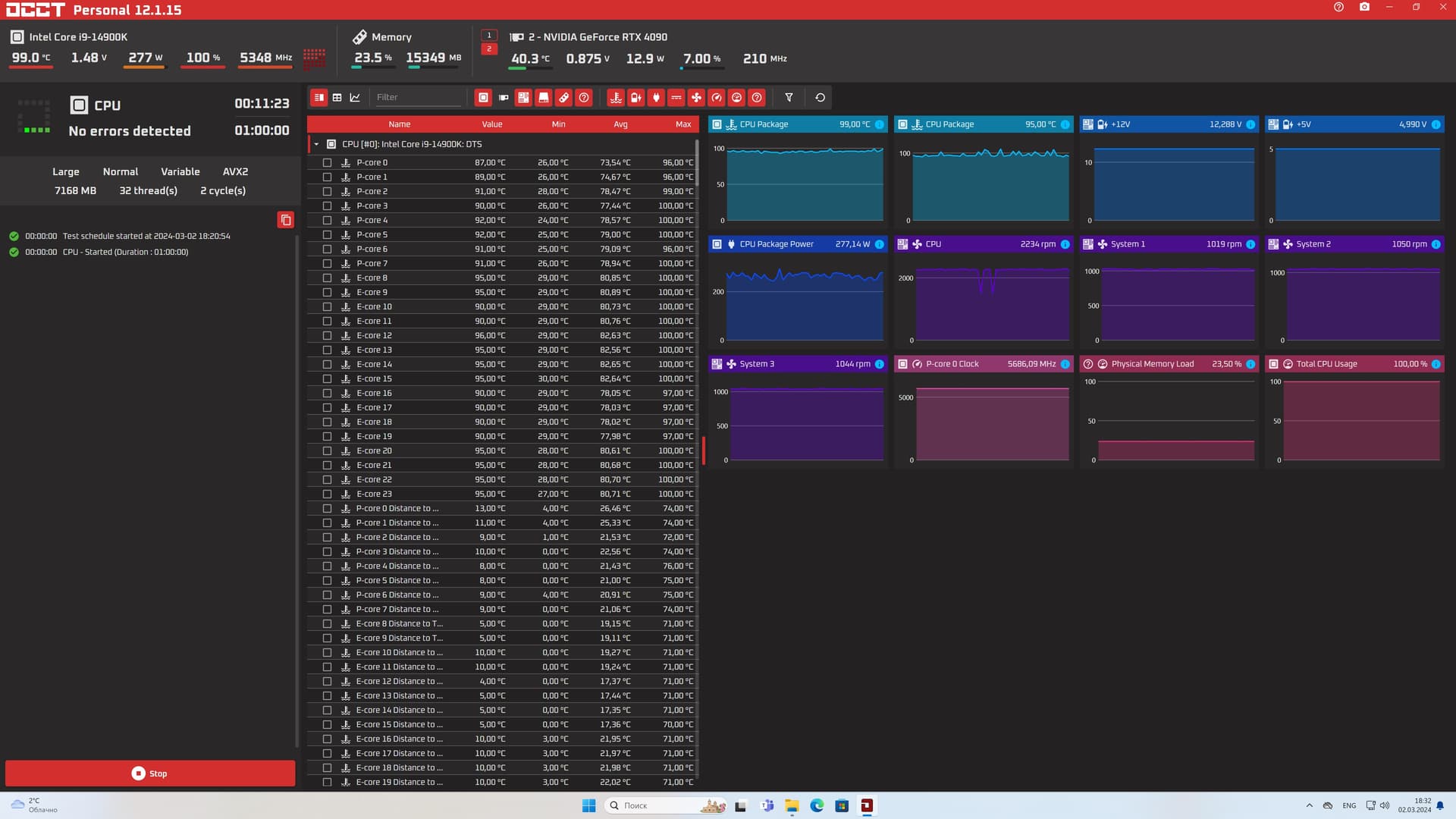The image size is (1456, 819).
Task: Reset sensor min/max values with refresh icon
Action: [820, 97]
